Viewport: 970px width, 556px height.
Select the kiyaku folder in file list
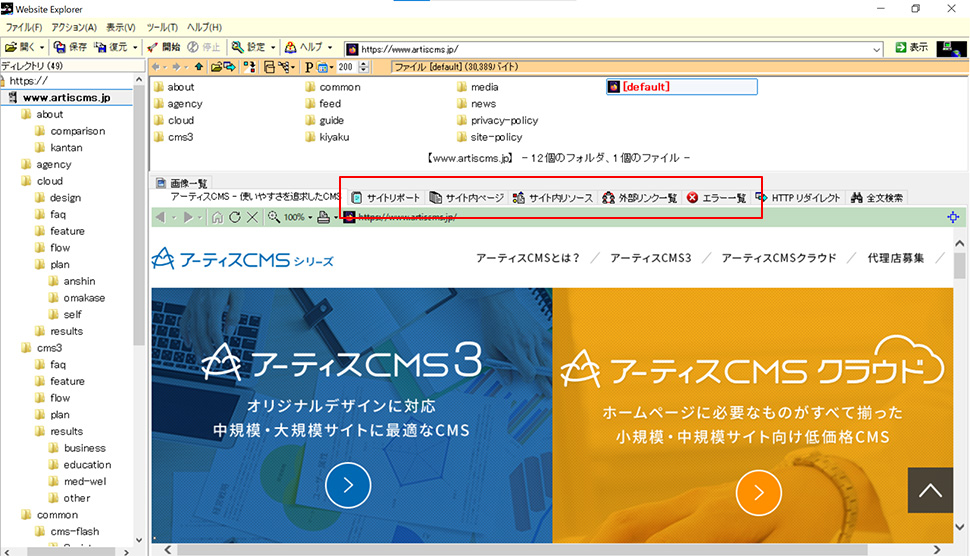coord(327,137)
